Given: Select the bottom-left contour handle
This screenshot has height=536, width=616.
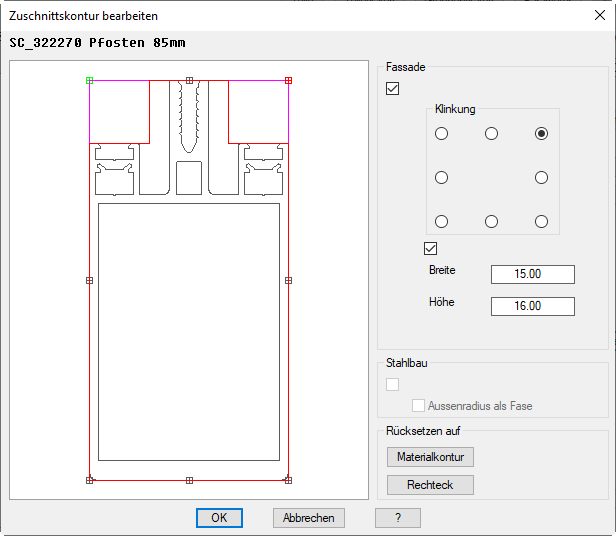Looking at the screenshot, I should coord(89,480).
